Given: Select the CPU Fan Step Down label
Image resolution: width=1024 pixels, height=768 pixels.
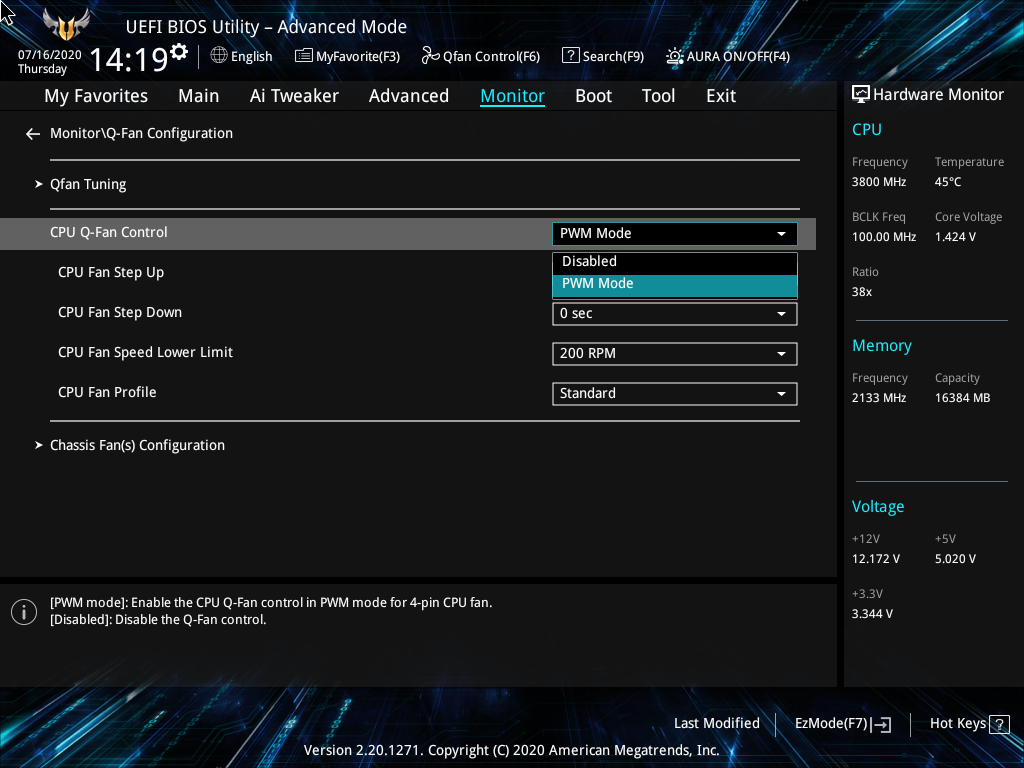Looking at the screenshot, I should click(120, 312).
